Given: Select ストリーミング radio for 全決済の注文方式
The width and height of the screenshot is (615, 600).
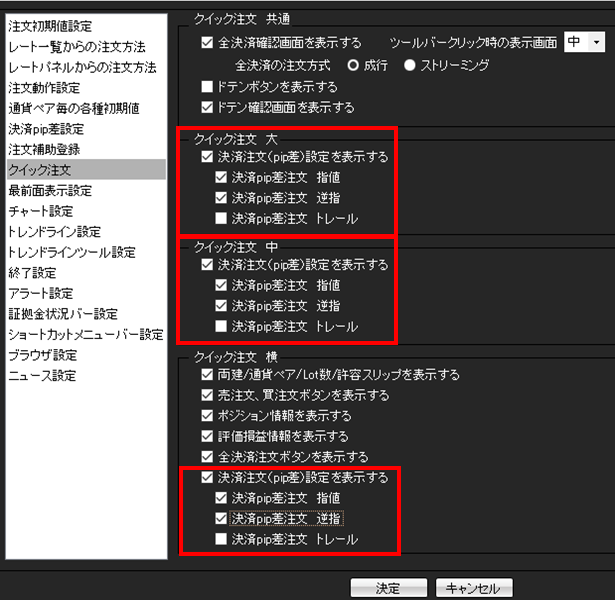Looking at the screenshot, I should click(x=409, y=65).
